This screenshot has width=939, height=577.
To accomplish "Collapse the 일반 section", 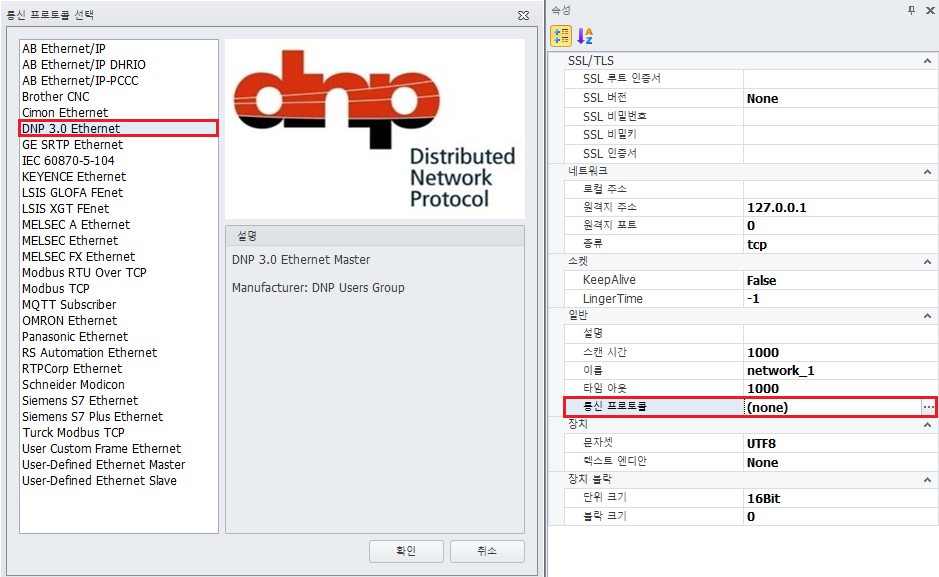I will pos(927,316).
